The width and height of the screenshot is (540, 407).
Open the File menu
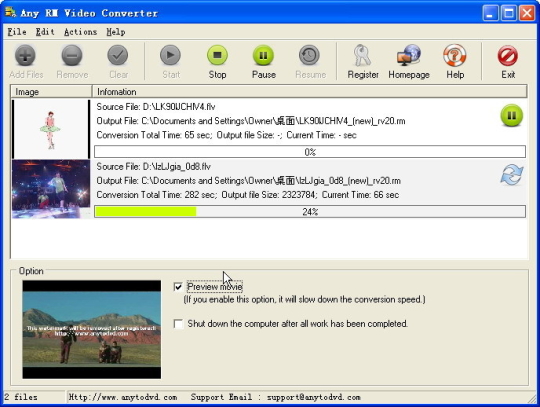17,32
